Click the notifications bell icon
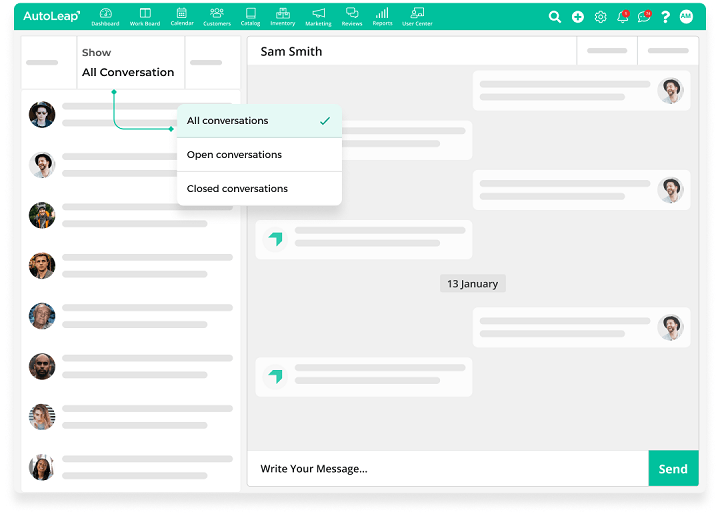 pos(623,17)
